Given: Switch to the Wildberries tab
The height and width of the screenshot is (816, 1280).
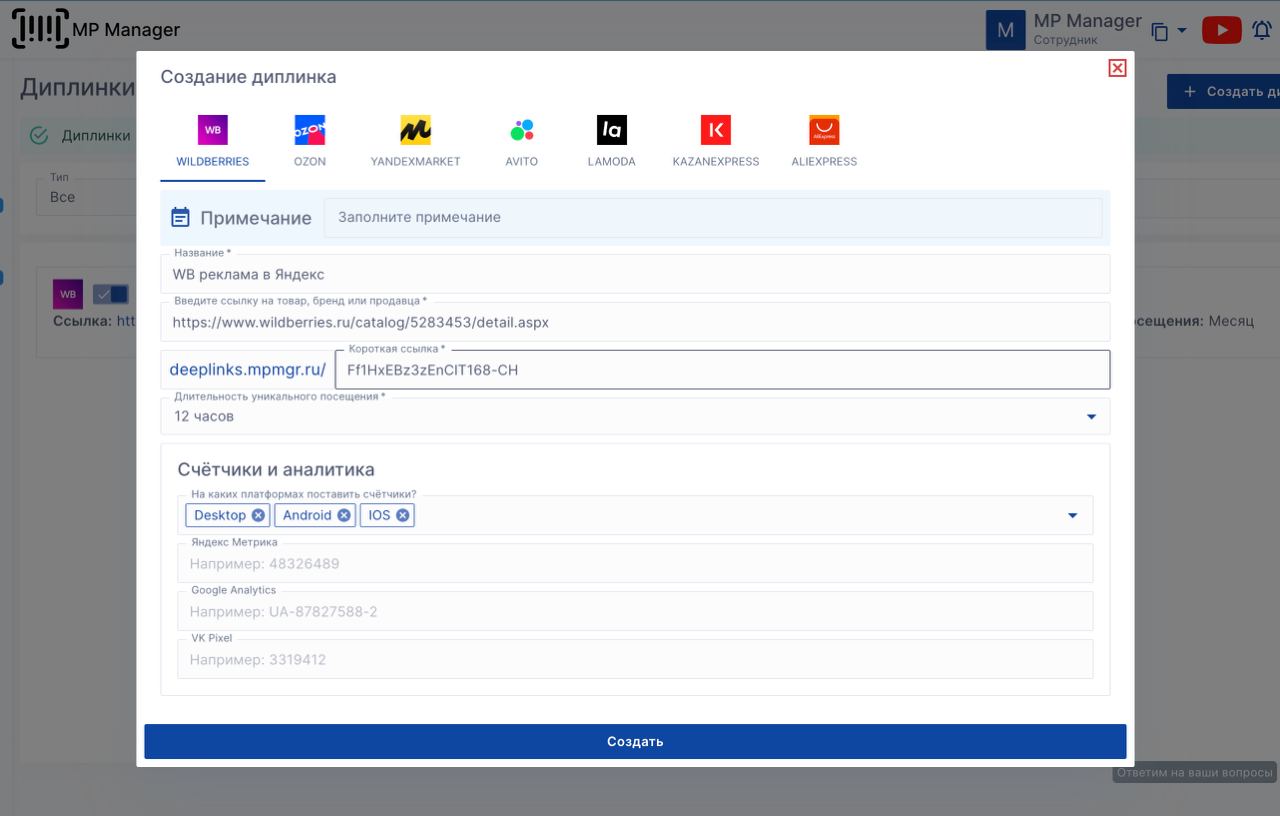Looking at the screenshot, I should 213,141.
